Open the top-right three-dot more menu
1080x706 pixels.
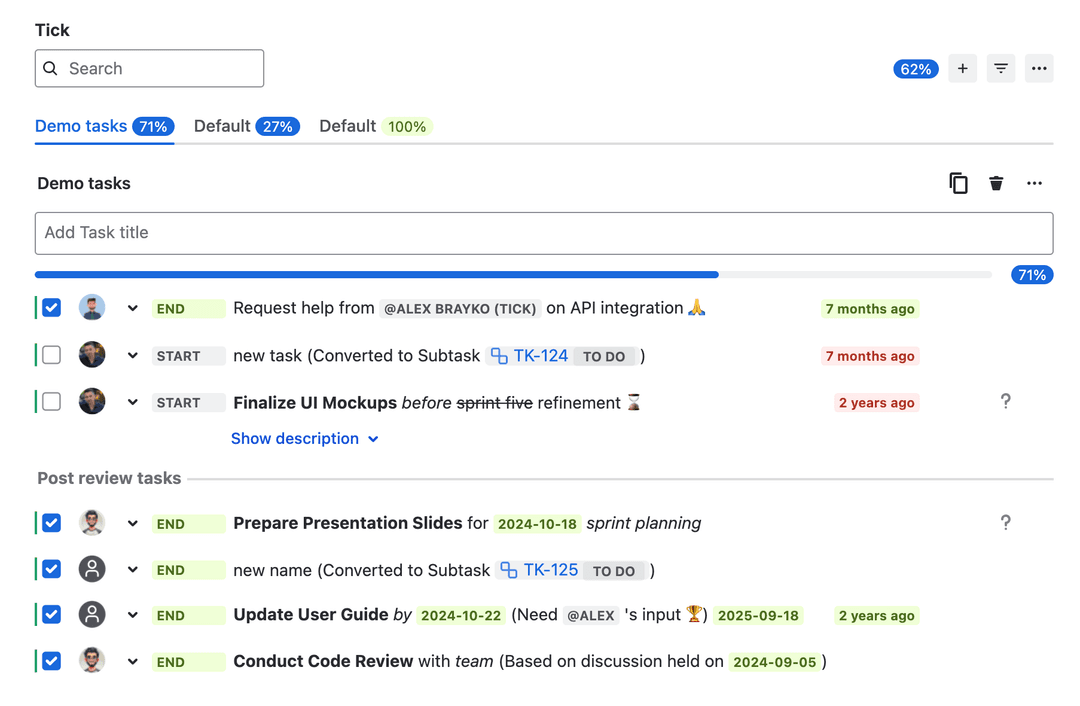click(1039, 69)
